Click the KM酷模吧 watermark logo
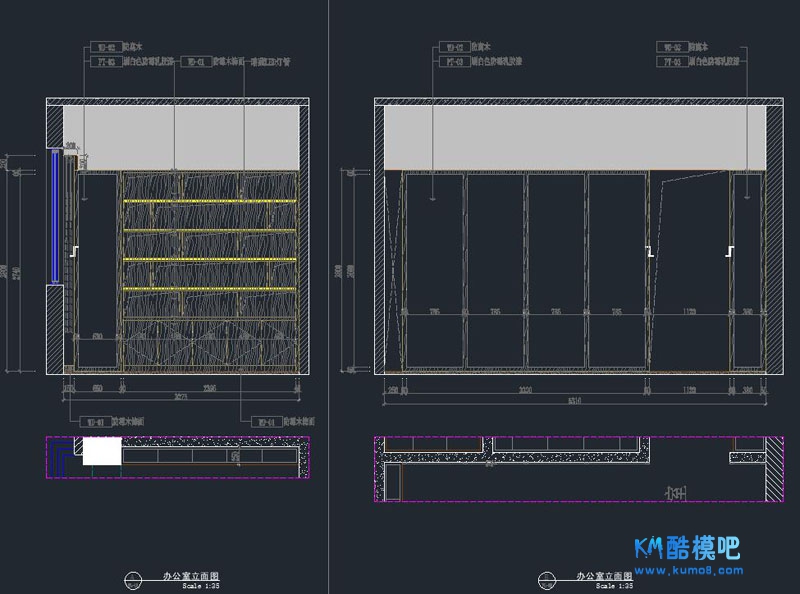Screen dimensions: 800x594 [x=686, y=547]
